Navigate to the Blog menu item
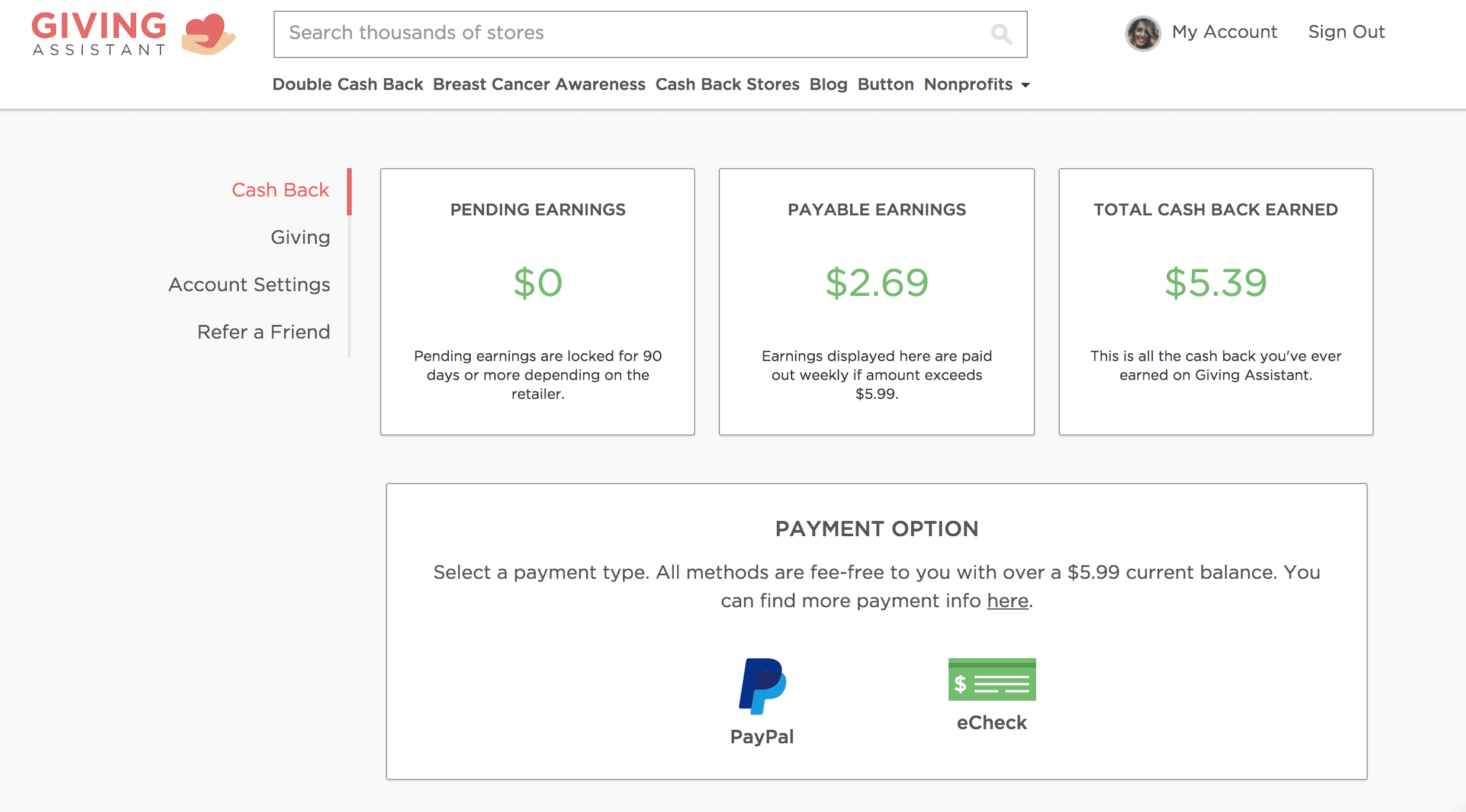 pyautogui.click(x=828, y=84)
